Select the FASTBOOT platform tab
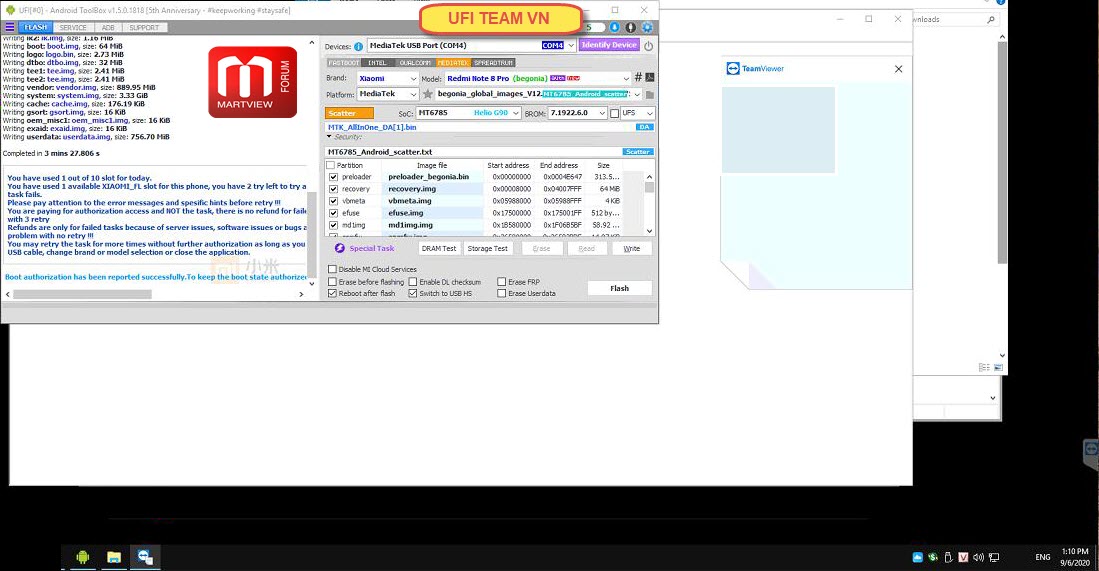This screenshot has height=571, width=1099. pos(344,63)
